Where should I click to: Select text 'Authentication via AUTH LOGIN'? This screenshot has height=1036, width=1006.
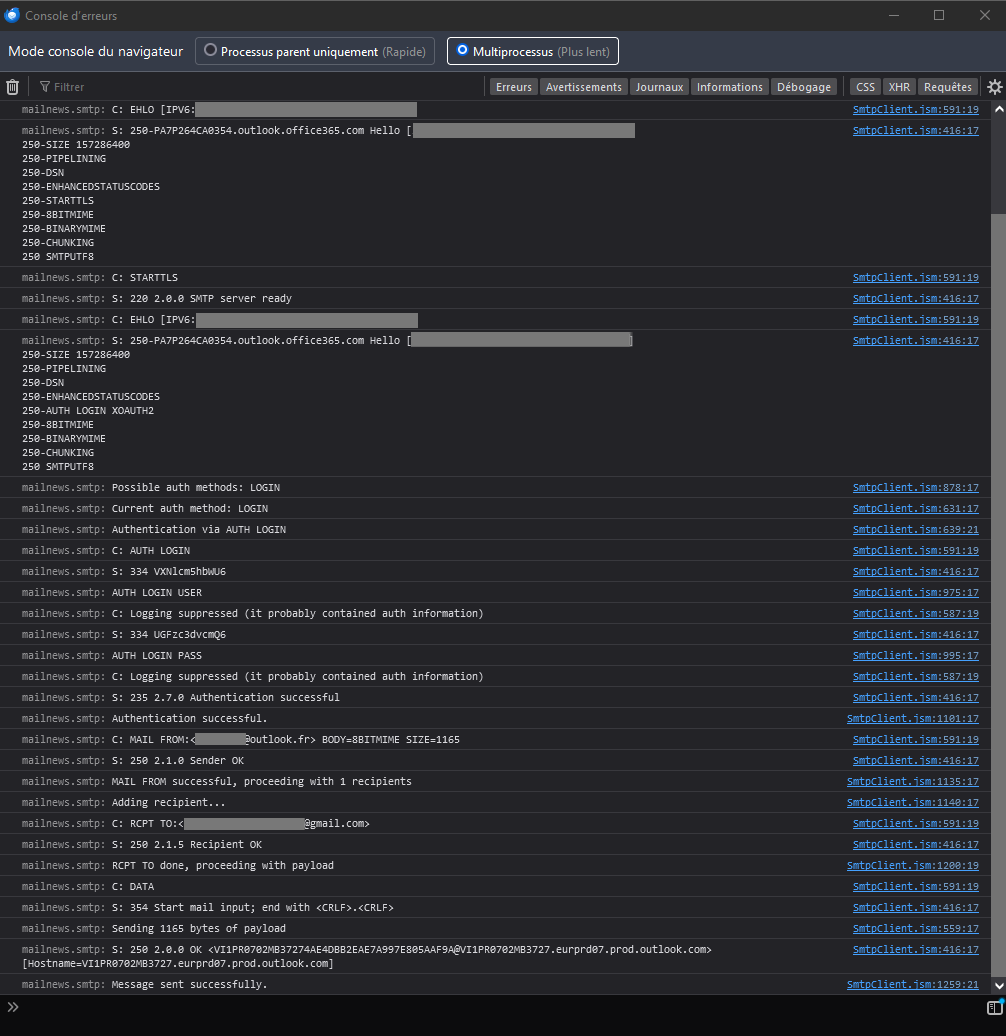(199, 529)
